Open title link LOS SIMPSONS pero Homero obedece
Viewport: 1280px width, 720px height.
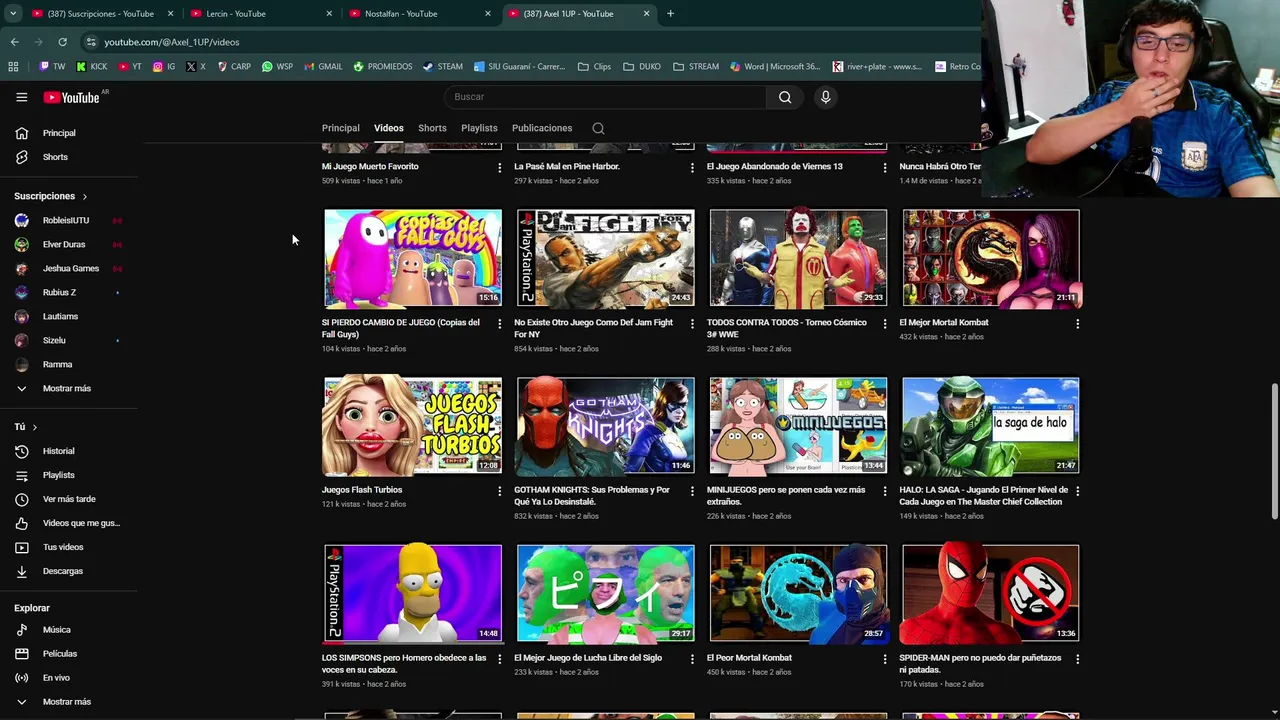click(404, 664)
